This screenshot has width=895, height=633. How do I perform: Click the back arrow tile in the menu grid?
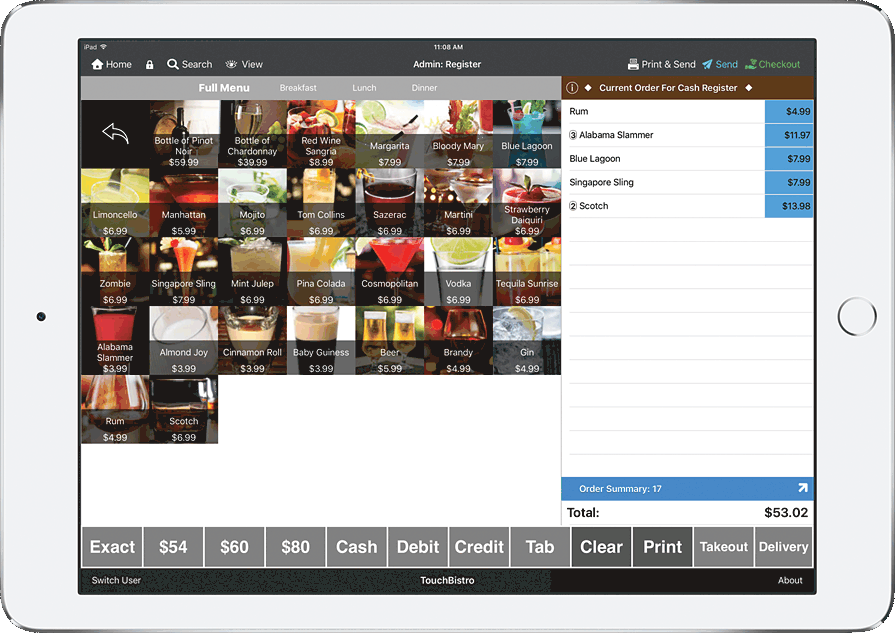114,131
